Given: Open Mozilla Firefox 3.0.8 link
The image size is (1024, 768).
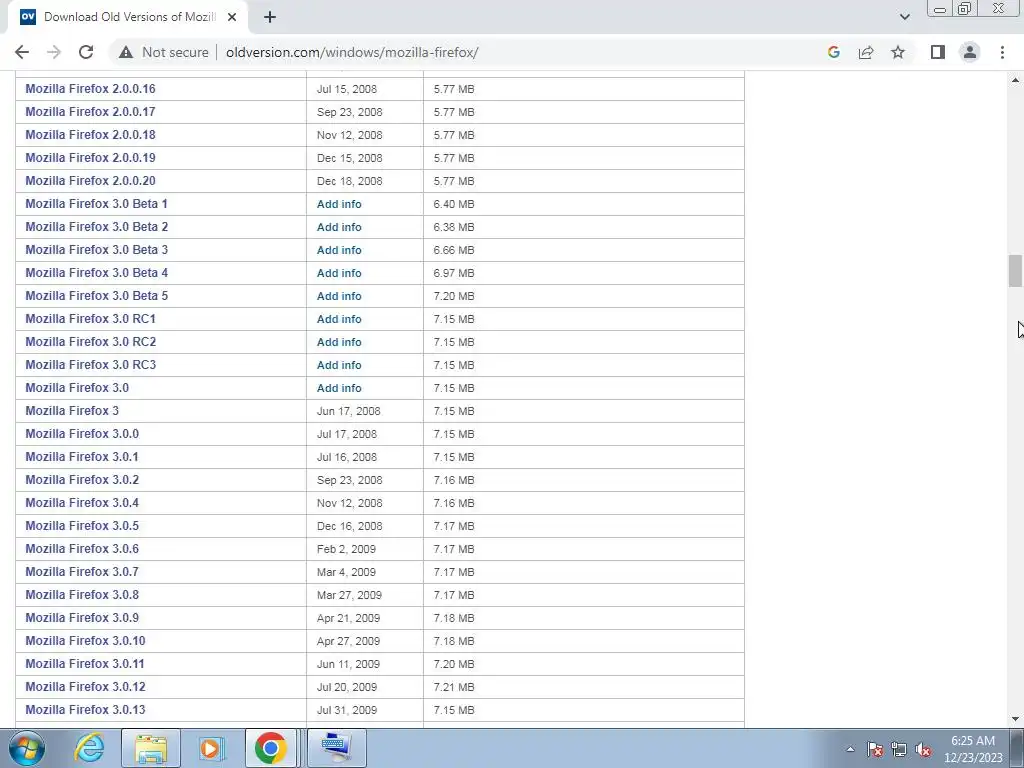Looking at the screenshot, I should point(82,594).
